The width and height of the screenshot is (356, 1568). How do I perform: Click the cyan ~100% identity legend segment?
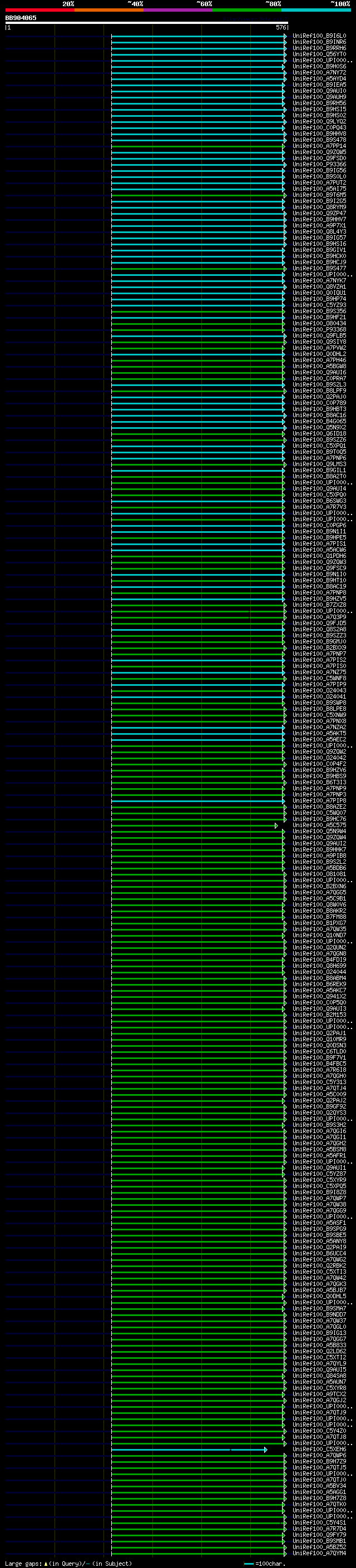[x=316, y=10]
